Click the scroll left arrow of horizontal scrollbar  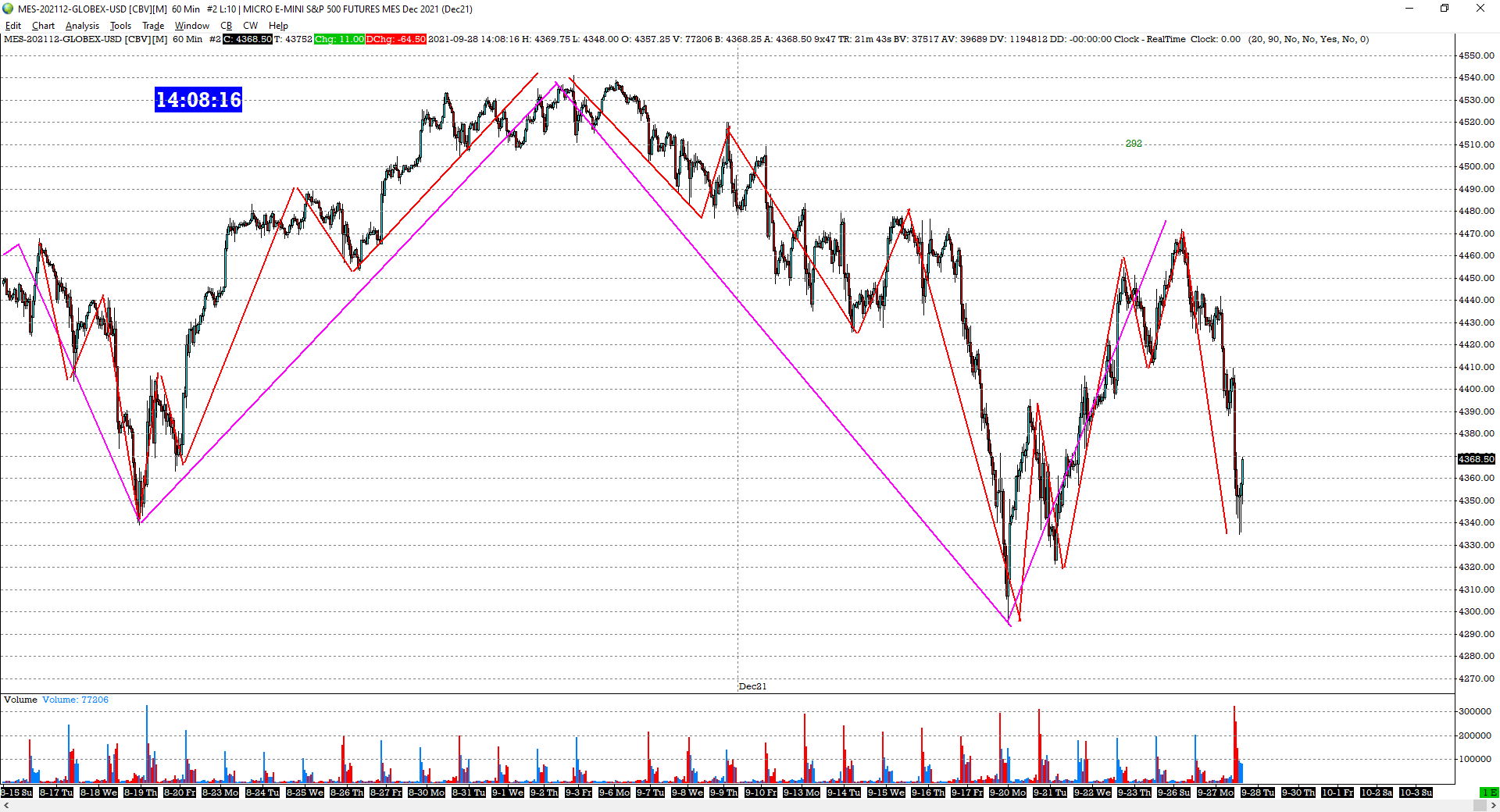(5, 806)
